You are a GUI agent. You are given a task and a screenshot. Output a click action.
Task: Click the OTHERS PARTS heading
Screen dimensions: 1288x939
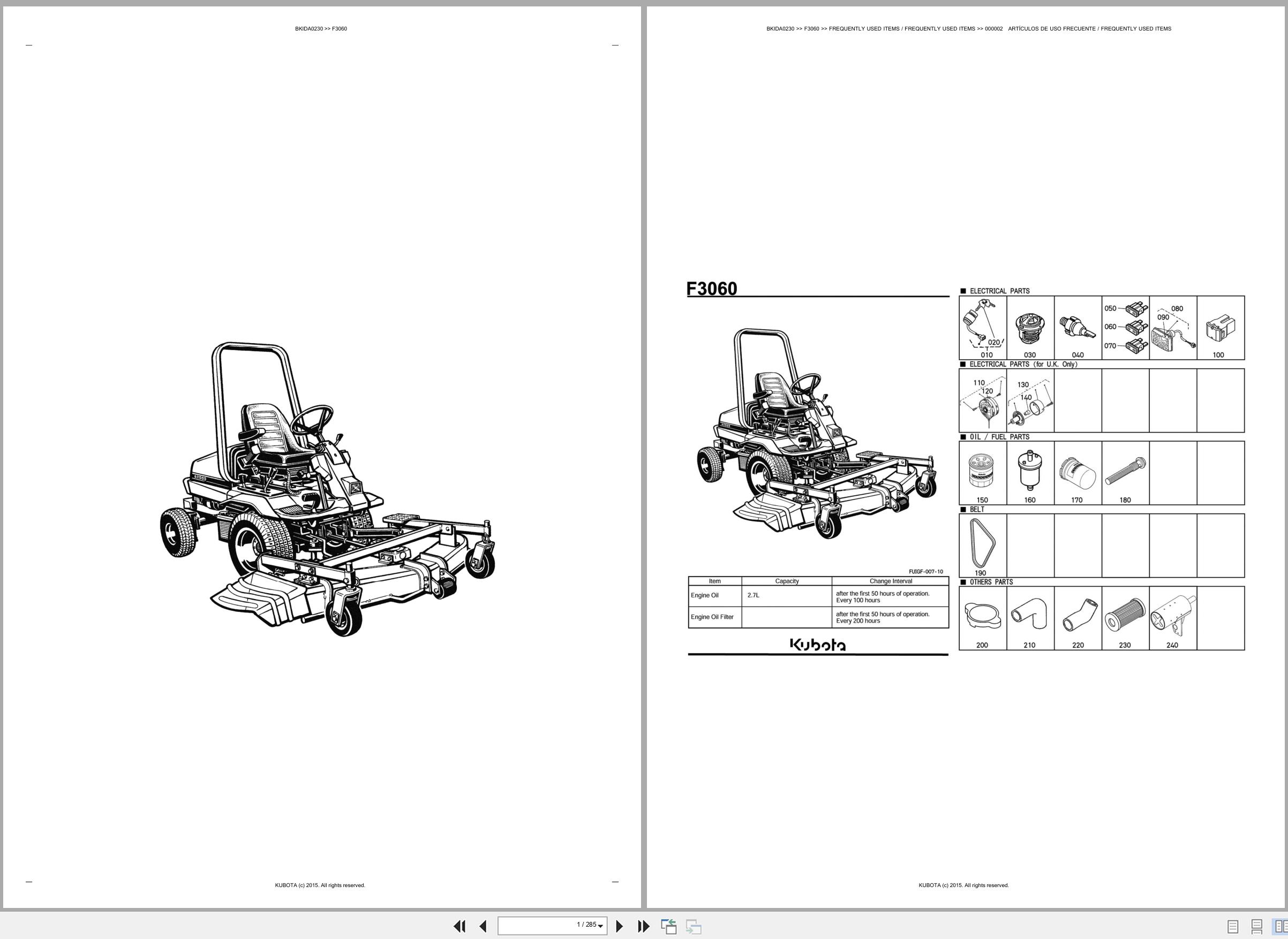991,582
